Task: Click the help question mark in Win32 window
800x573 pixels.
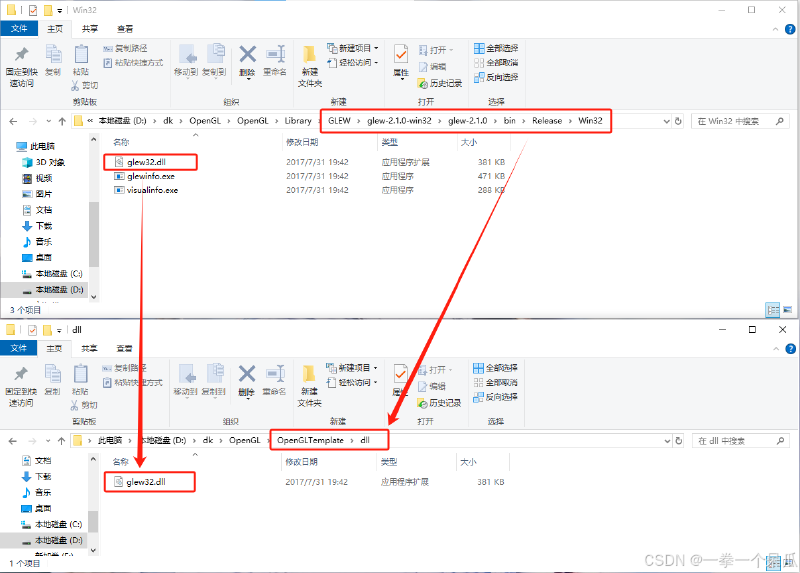Action: 790,29
